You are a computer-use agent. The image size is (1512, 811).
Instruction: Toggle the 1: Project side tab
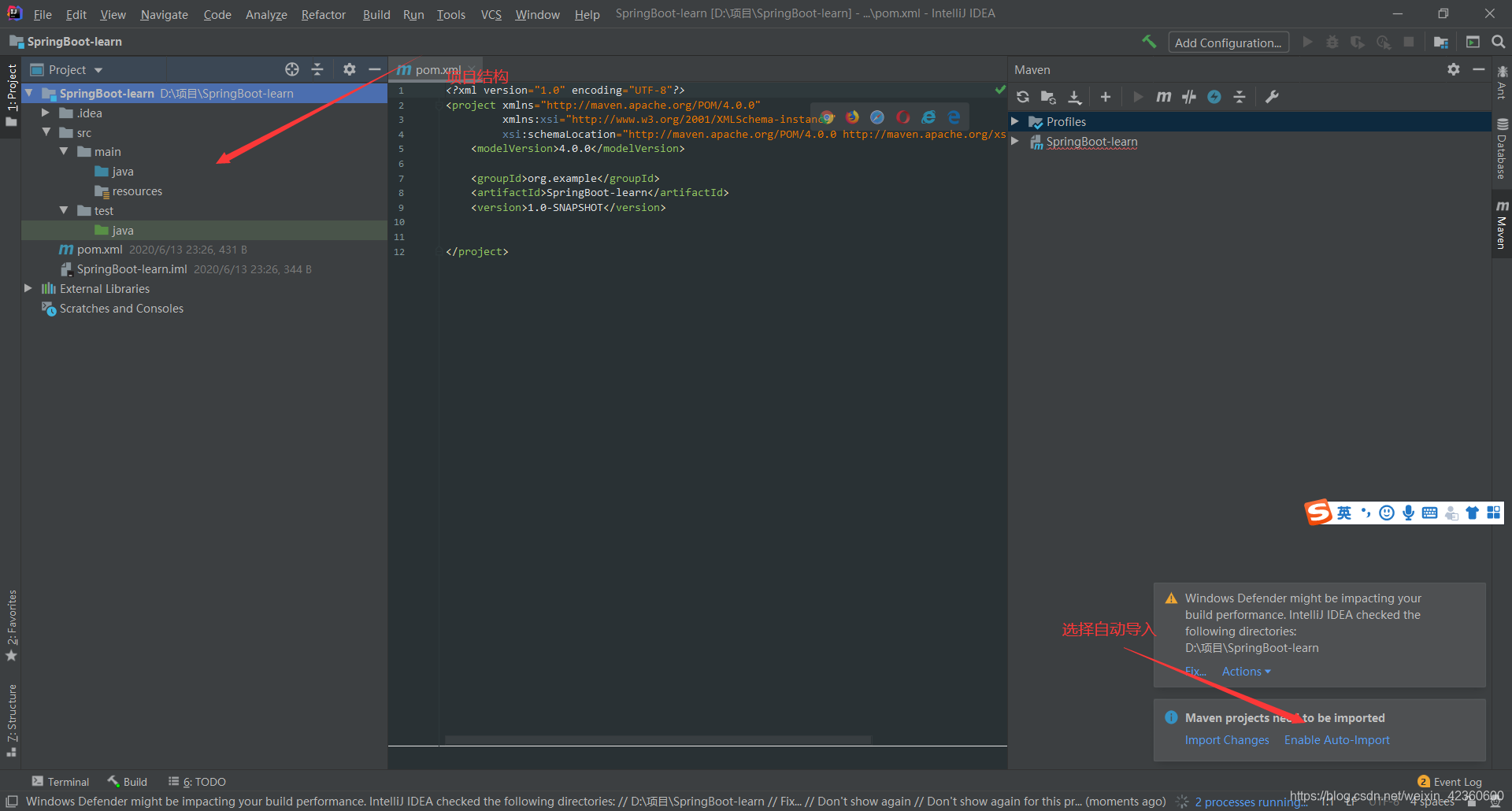click(x=11, y=95)
